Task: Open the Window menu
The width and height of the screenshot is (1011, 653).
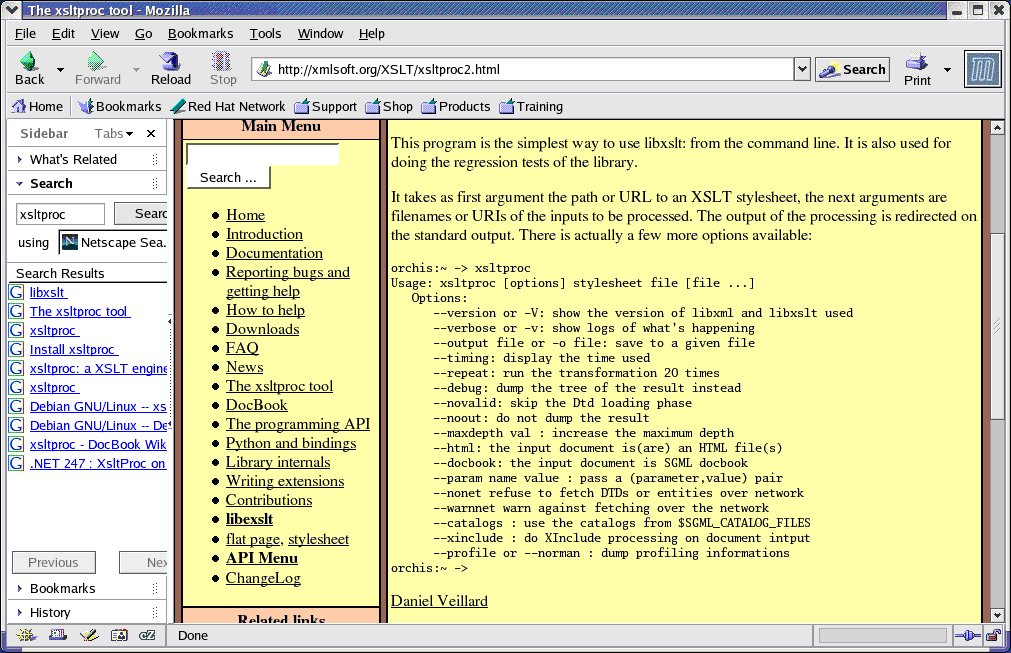Action: [x=320, y=34]
